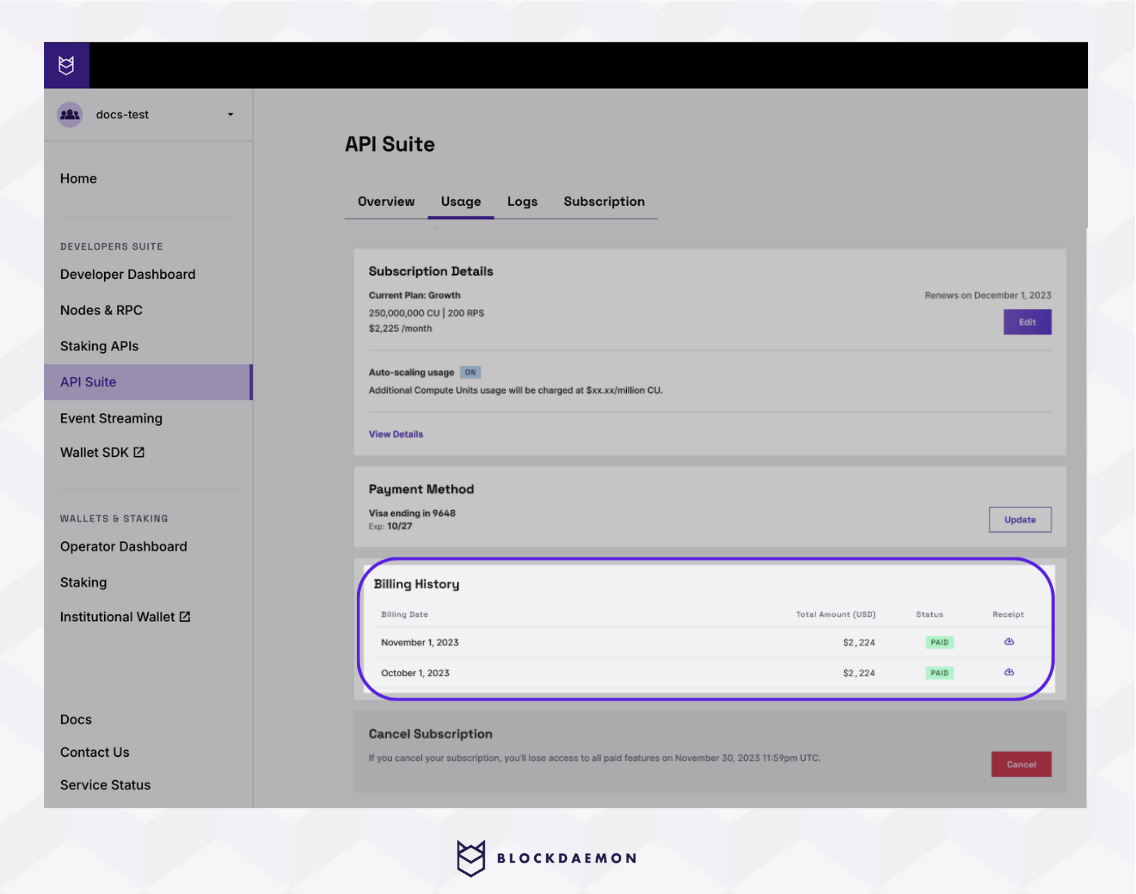Open Staking APIs in the sidebar

tap(99, 346)
